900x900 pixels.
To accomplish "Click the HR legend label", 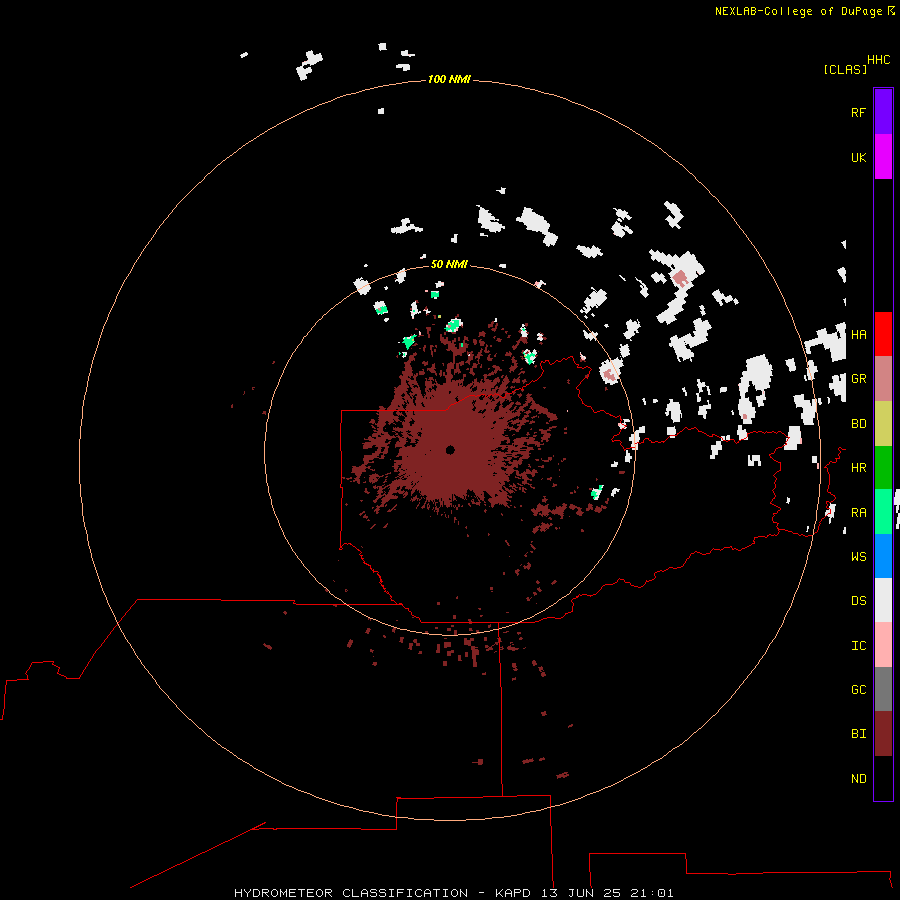I will point(858,468).
